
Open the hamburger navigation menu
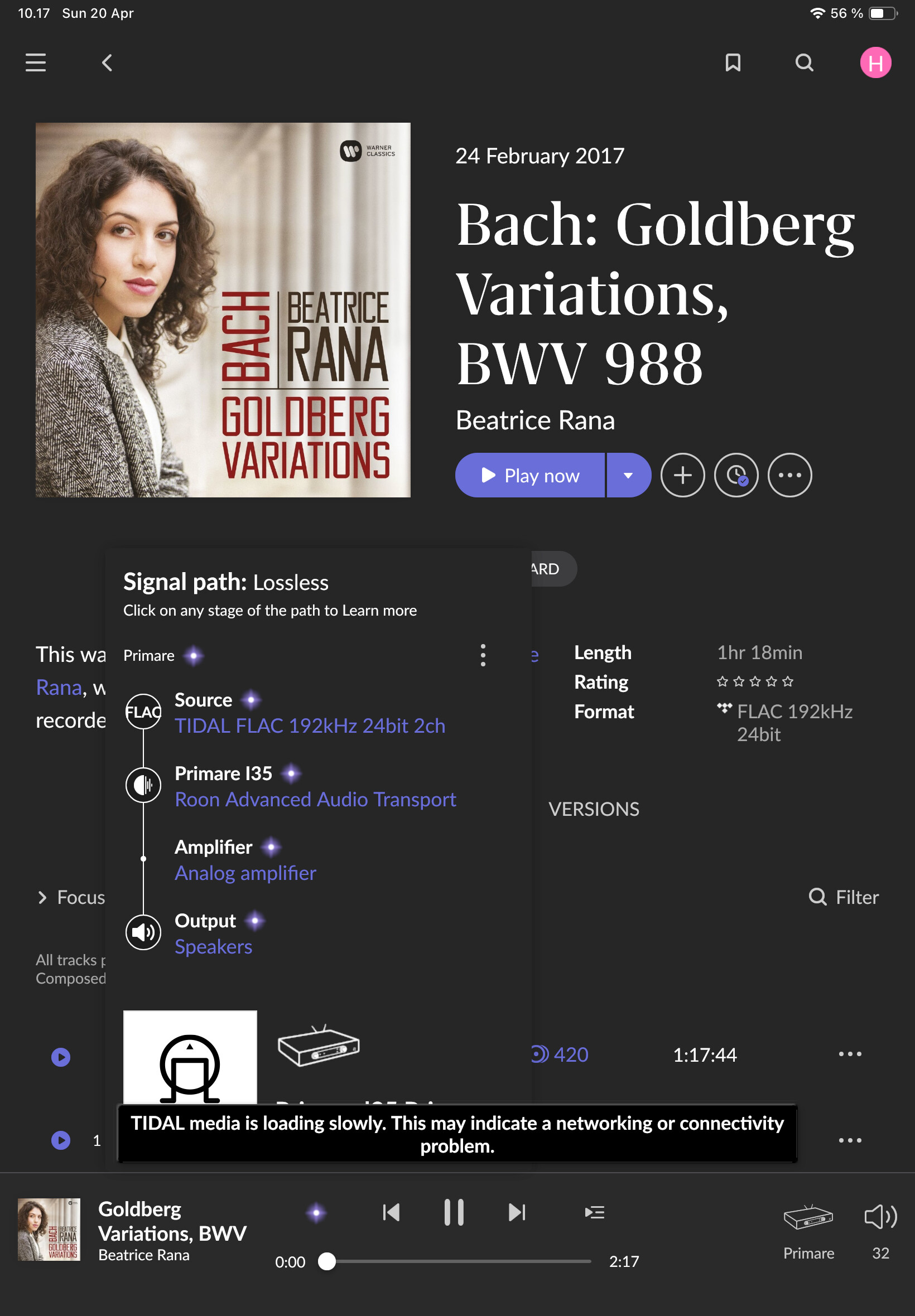coord(36,62)
